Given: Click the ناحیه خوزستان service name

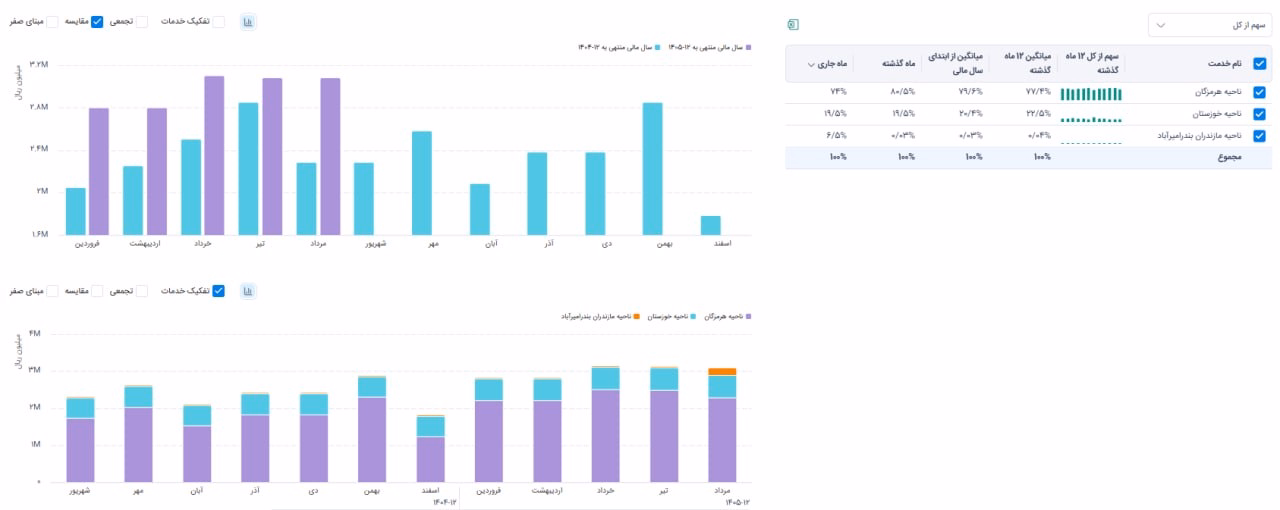Looking at the screenshot, I should (x=1217, y=114).
